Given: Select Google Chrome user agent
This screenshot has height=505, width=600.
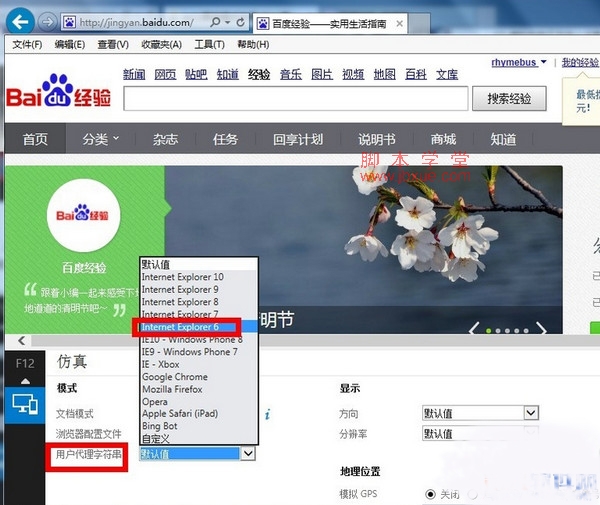Looking at the screenshot, I should [198, 377].
